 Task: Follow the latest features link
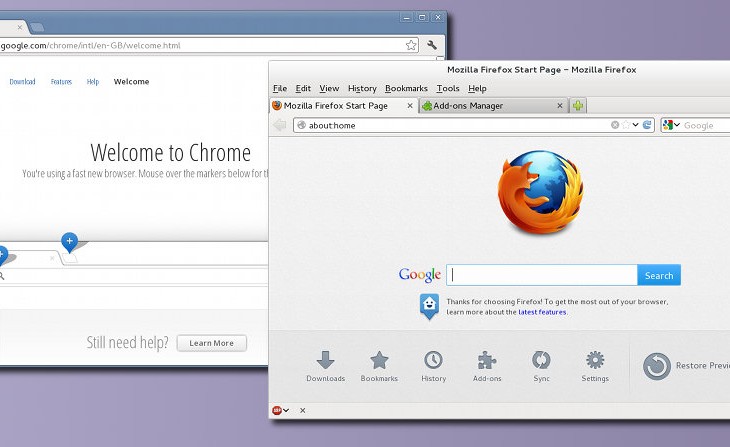click(542, 312)
